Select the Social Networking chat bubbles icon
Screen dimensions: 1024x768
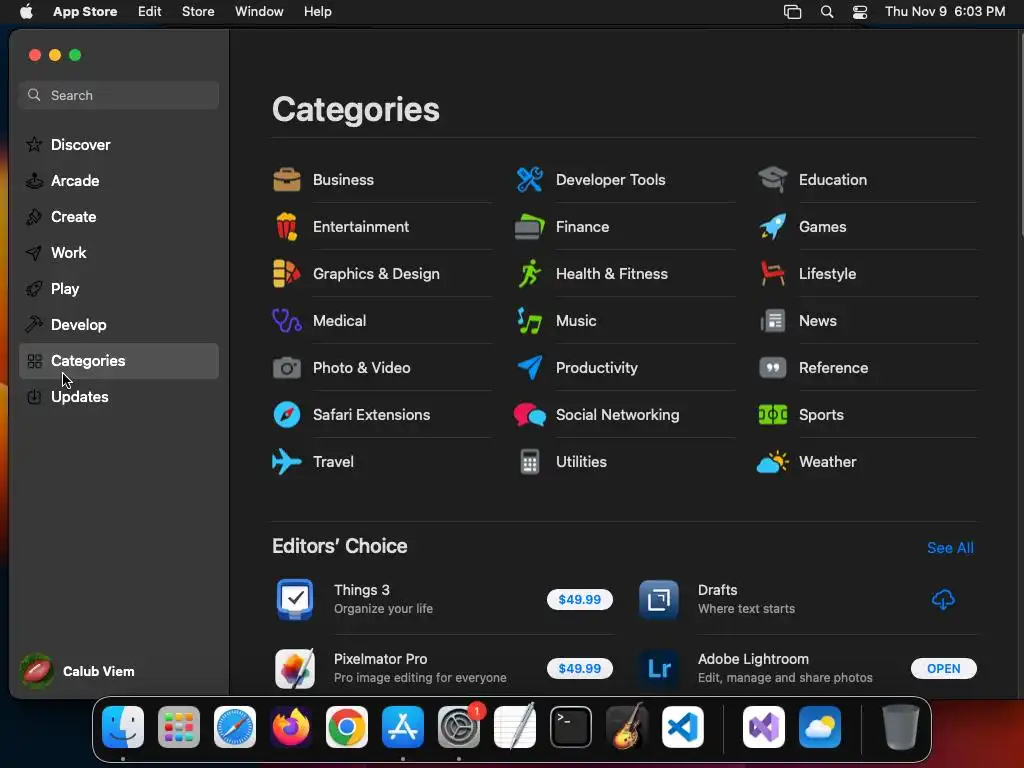[530, 415]
